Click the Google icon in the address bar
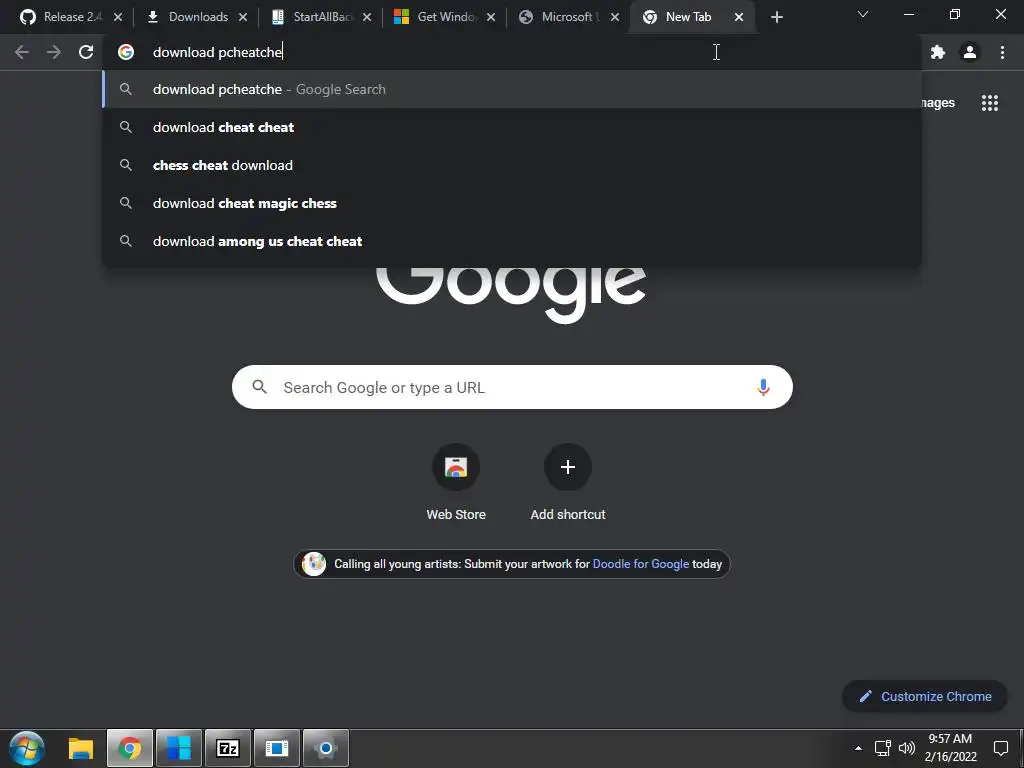This screenshot has height=768, width=1024. point(126,52)
